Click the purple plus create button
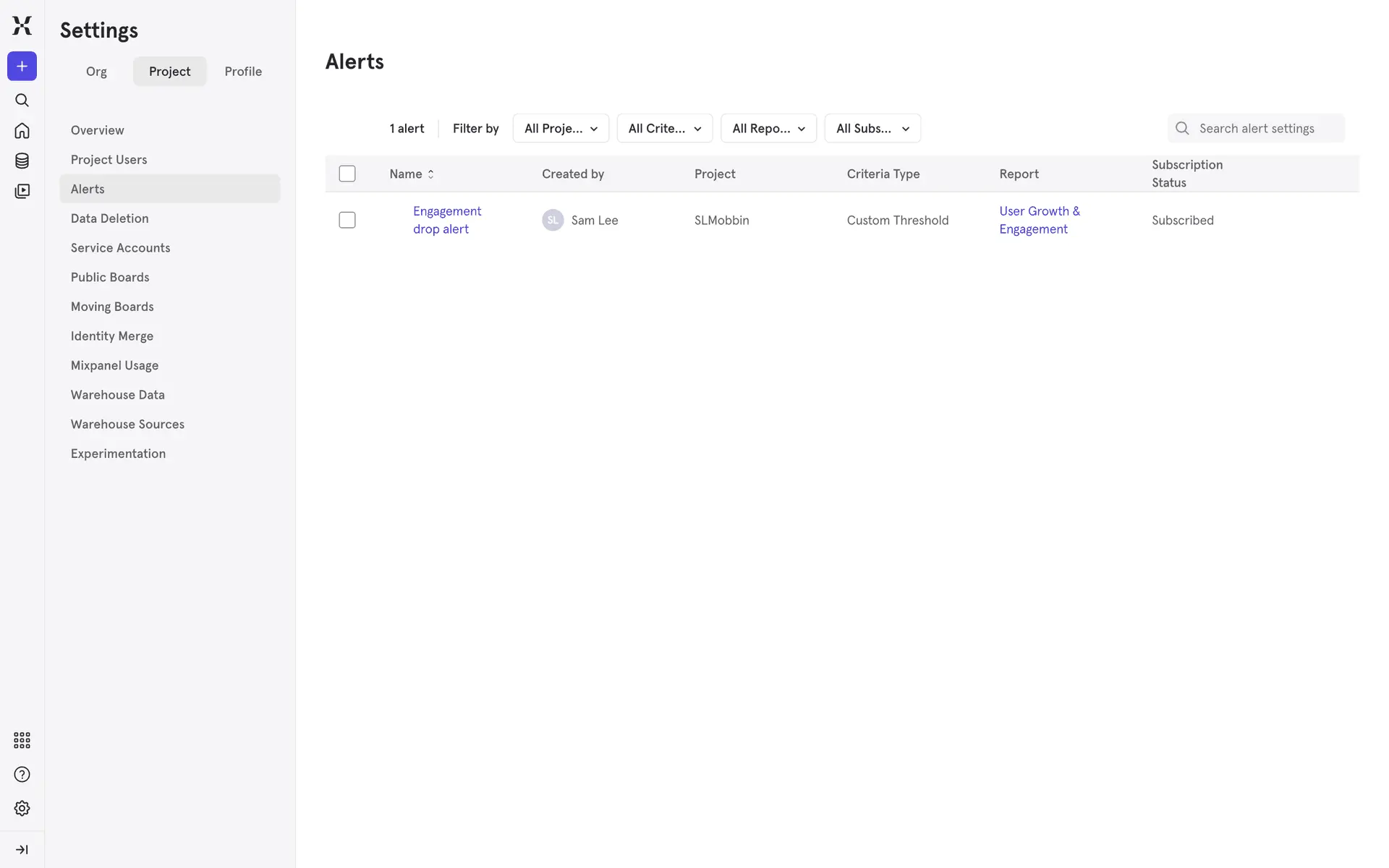This screenshot has height=868, width=1389. pyautogui.click(x=22, y=67)
